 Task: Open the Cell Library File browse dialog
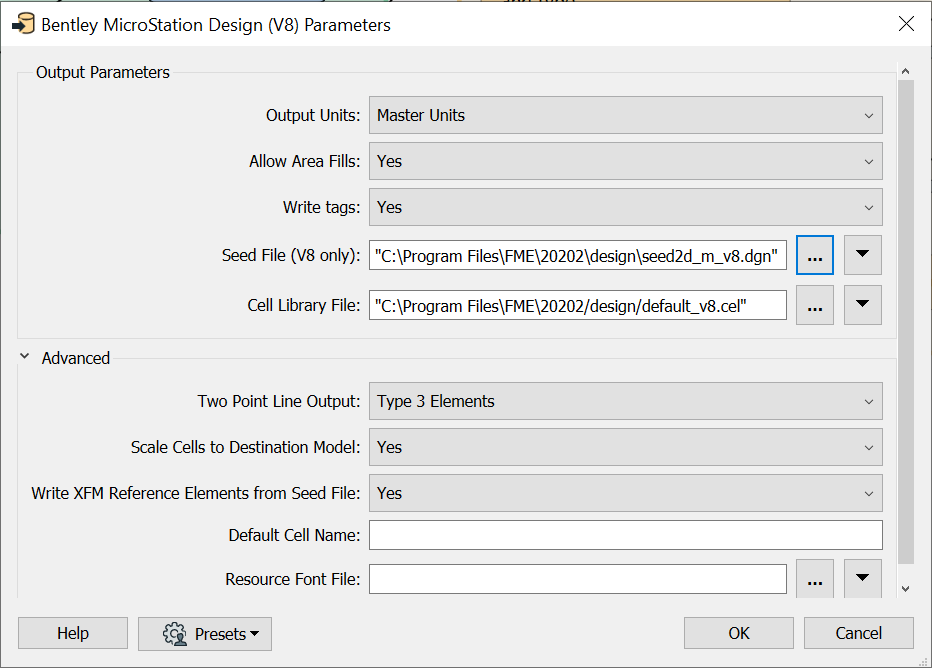814,305
